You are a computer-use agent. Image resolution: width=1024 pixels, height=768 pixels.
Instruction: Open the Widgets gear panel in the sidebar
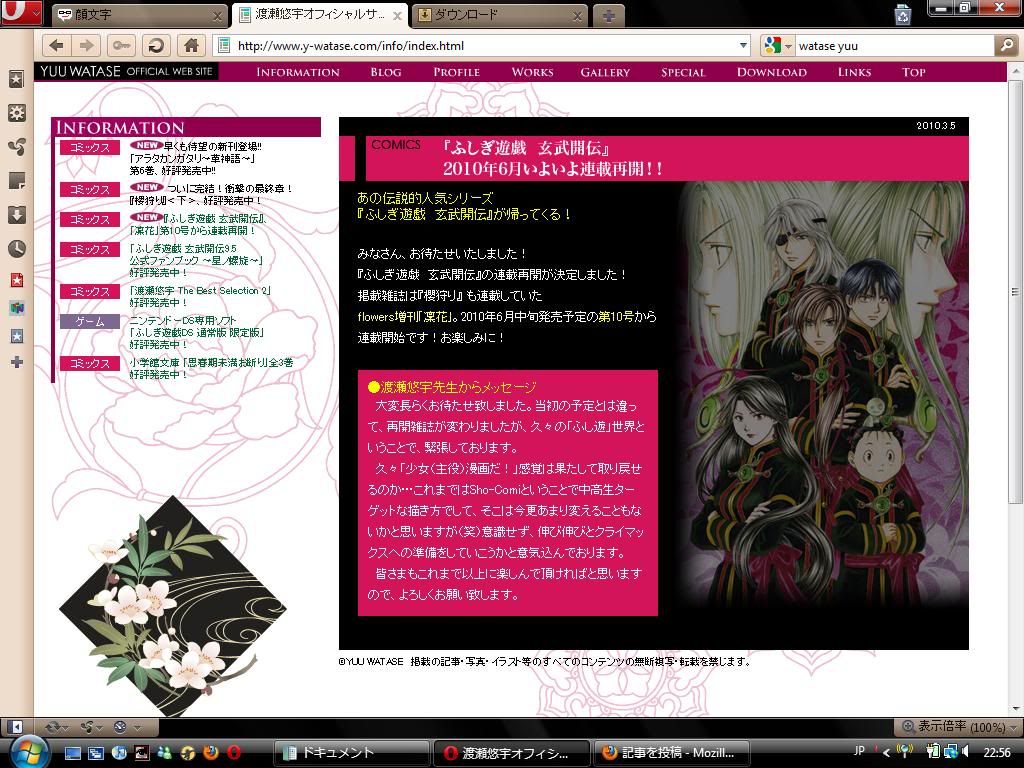[x=16, y=112]
